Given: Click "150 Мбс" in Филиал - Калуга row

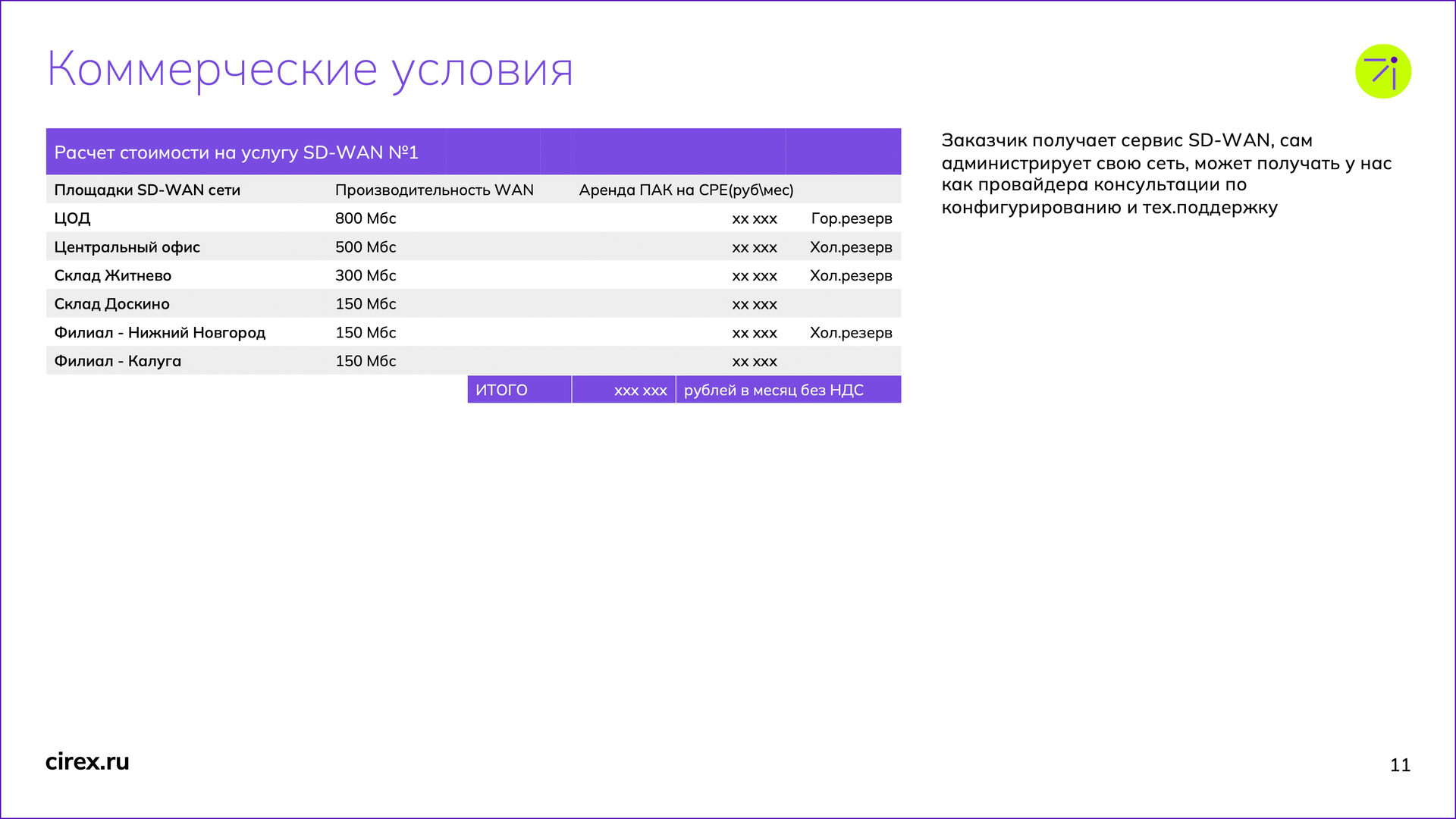Looking at the screenshot, I should pyautogui.click(x=366, y=361).
